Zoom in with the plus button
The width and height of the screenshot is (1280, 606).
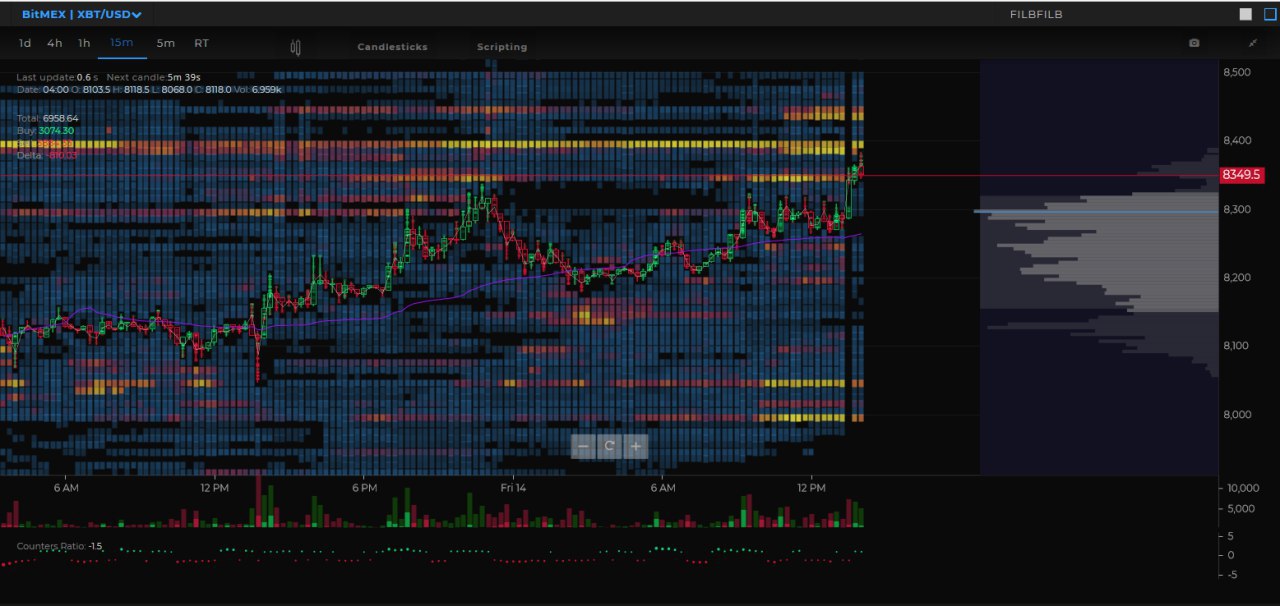coord(635,446)
